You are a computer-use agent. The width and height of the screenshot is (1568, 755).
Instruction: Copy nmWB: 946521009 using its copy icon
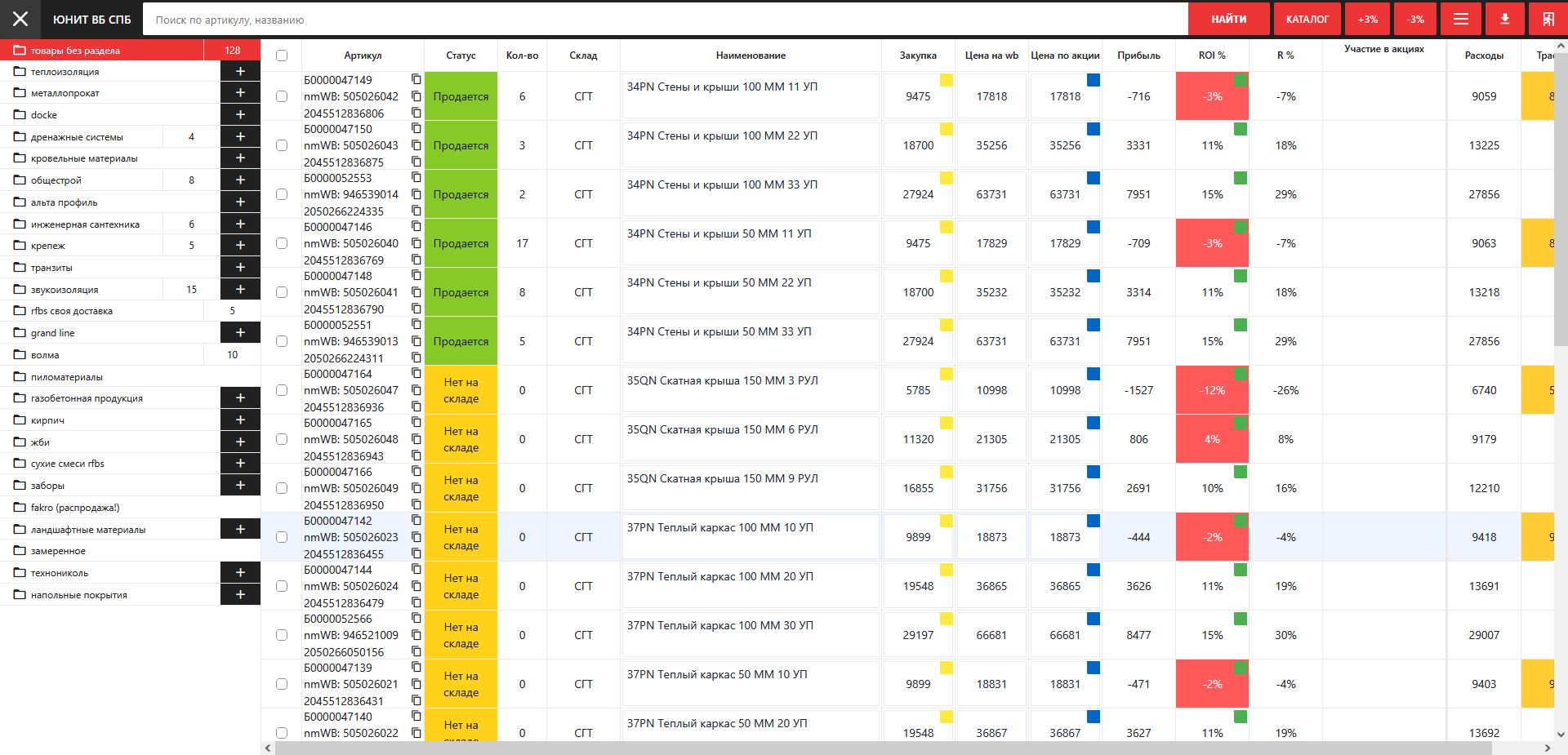coord(416,635)
